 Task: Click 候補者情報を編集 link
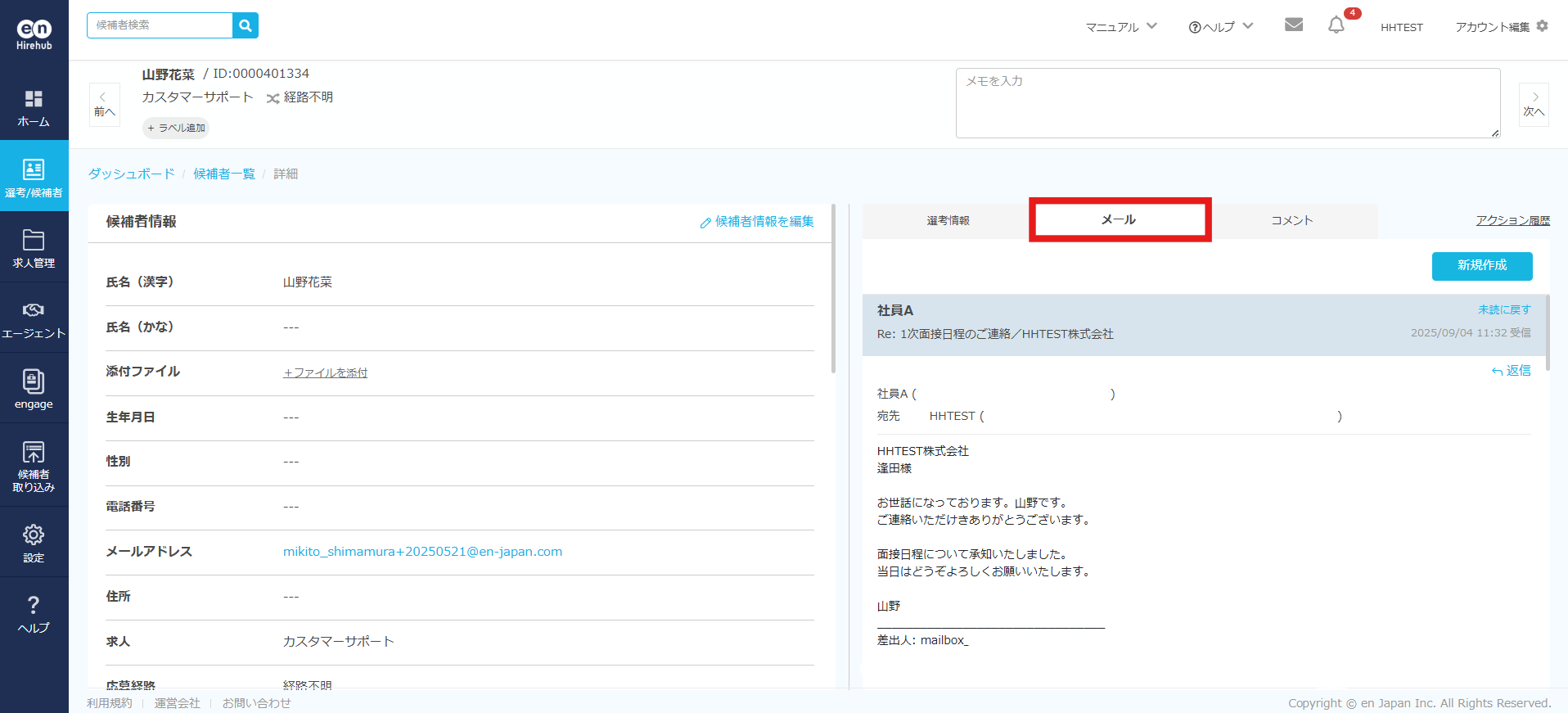coord(757,222)
